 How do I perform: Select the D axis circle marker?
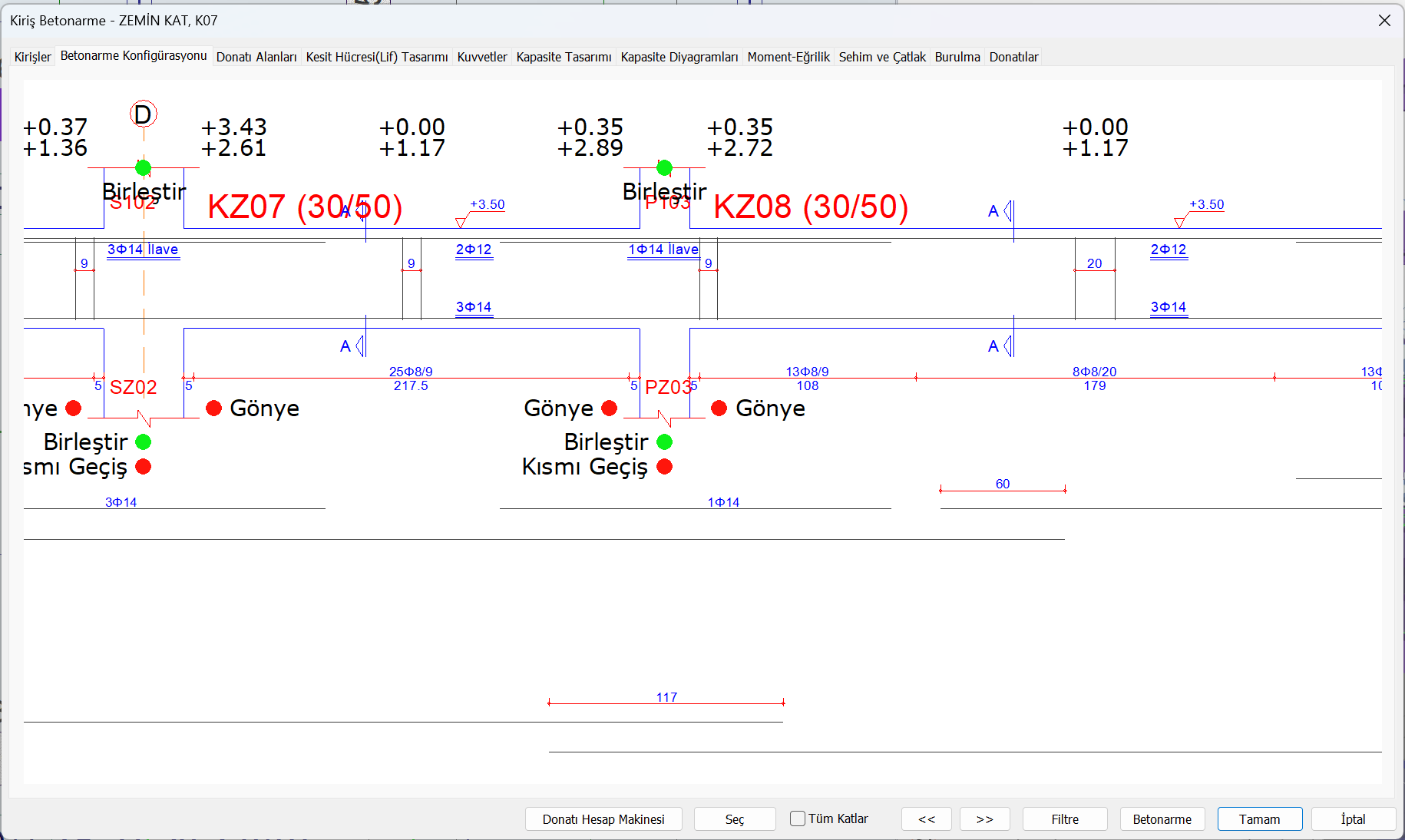coord(144,114)
